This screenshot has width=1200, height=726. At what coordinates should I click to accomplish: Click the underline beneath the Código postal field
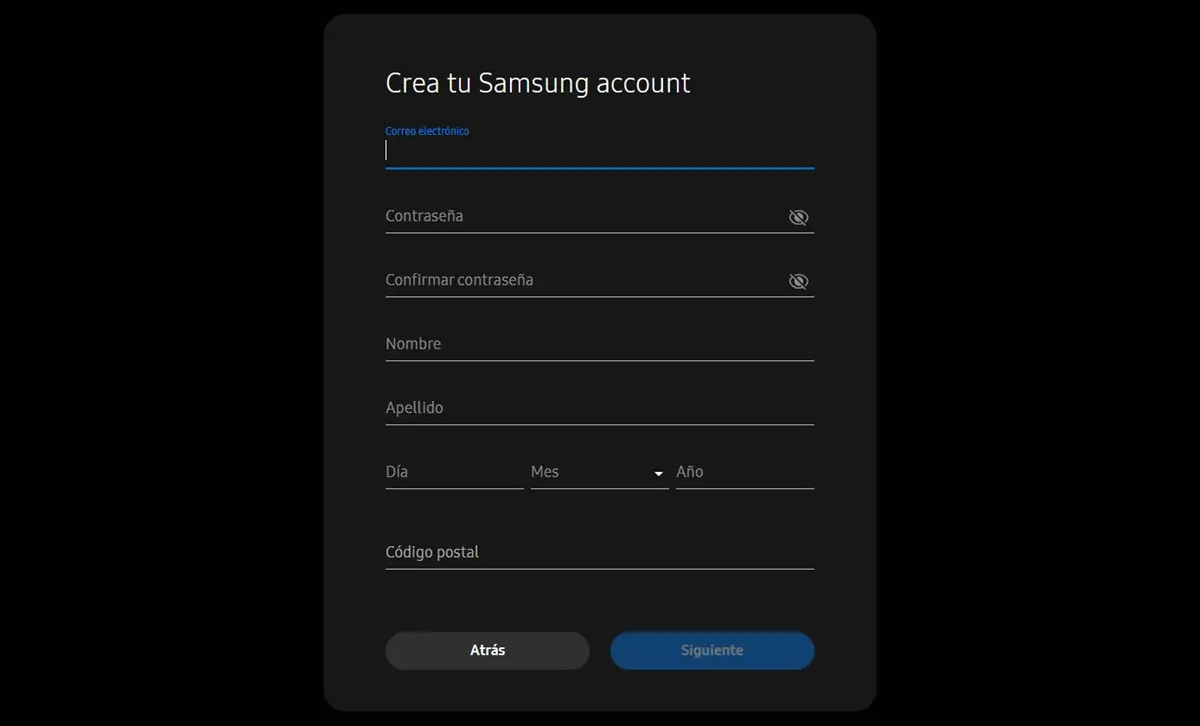click(x=598, y=569)
